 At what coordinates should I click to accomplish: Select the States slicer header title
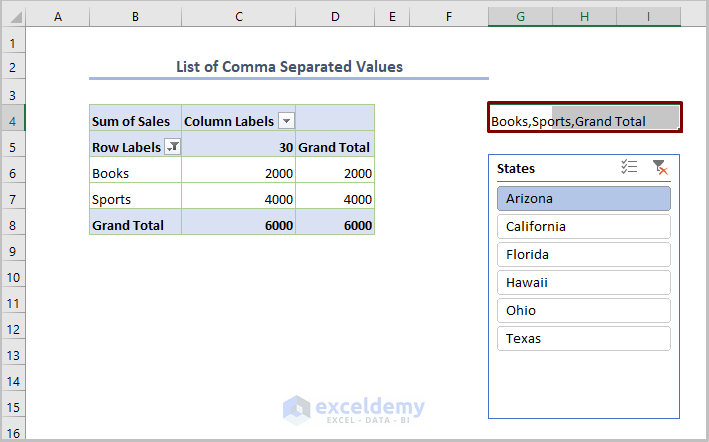pyautogui.click(x=516, y=168)
